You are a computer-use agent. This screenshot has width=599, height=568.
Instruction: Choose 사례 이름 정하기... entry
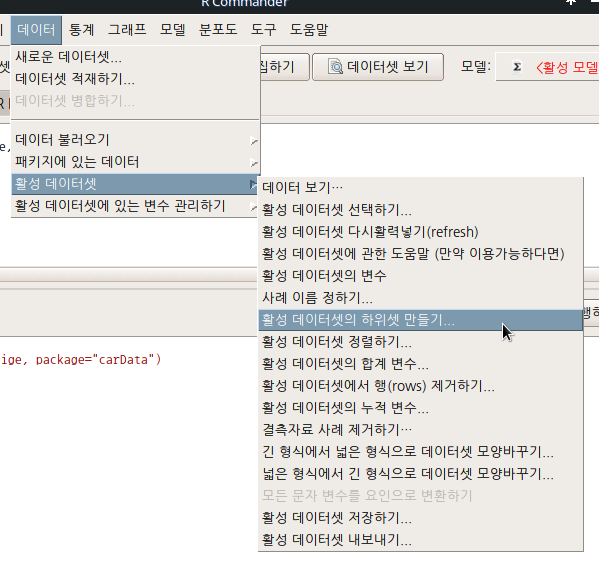(x=421, y=298)
